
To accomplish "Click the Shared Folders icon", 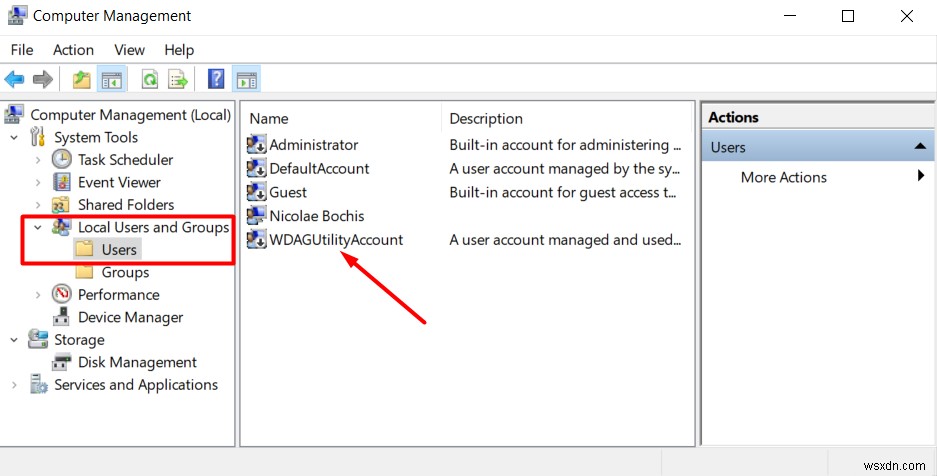I will tap(62, 205).
